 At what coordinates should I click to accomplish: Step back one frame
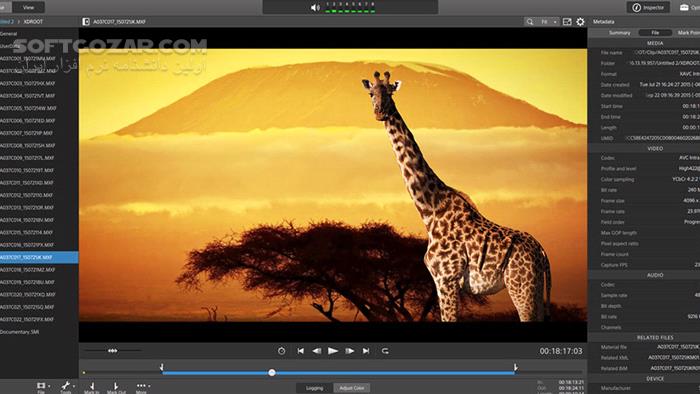317,351
